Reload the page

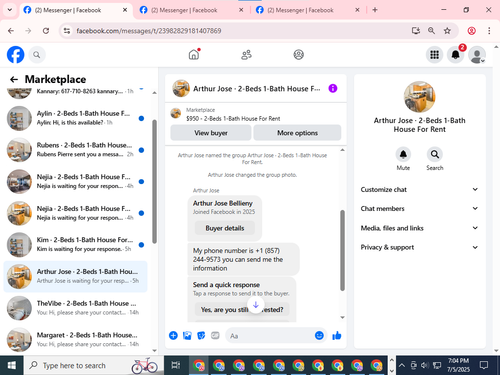(x=46, y=31)
